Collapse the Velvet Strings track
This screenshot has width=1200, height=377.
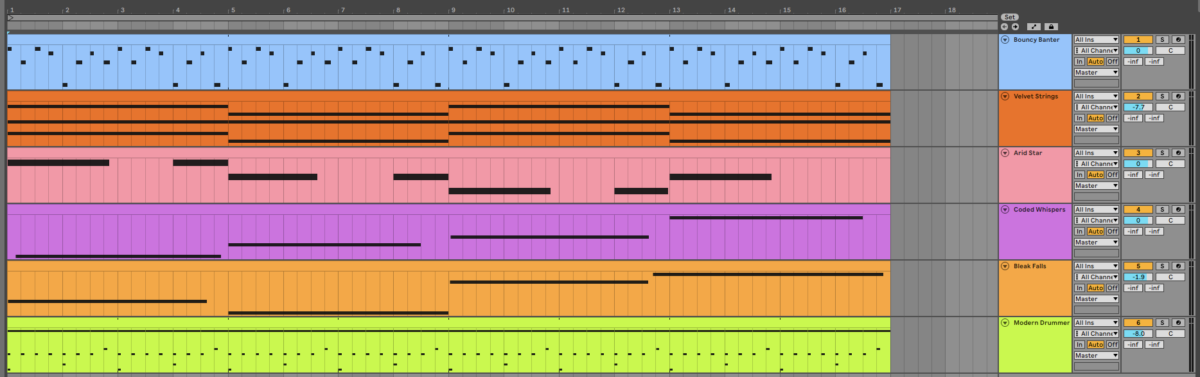tap(1005, 96)
